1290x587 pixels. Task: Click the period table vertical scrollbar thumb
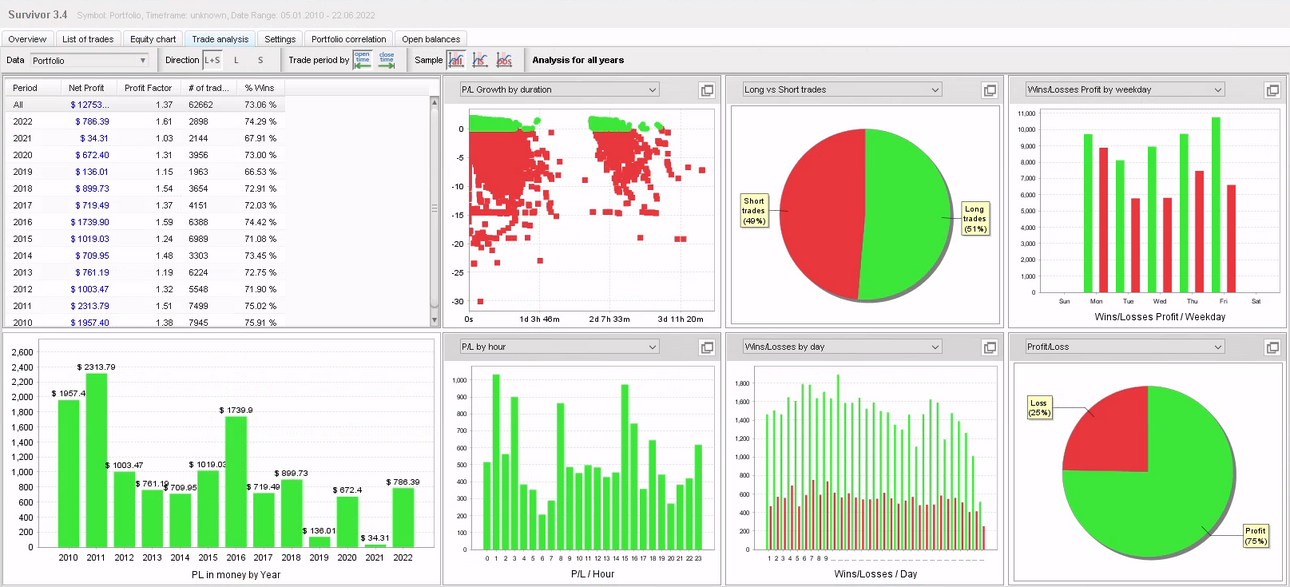(x=434, y=208)
